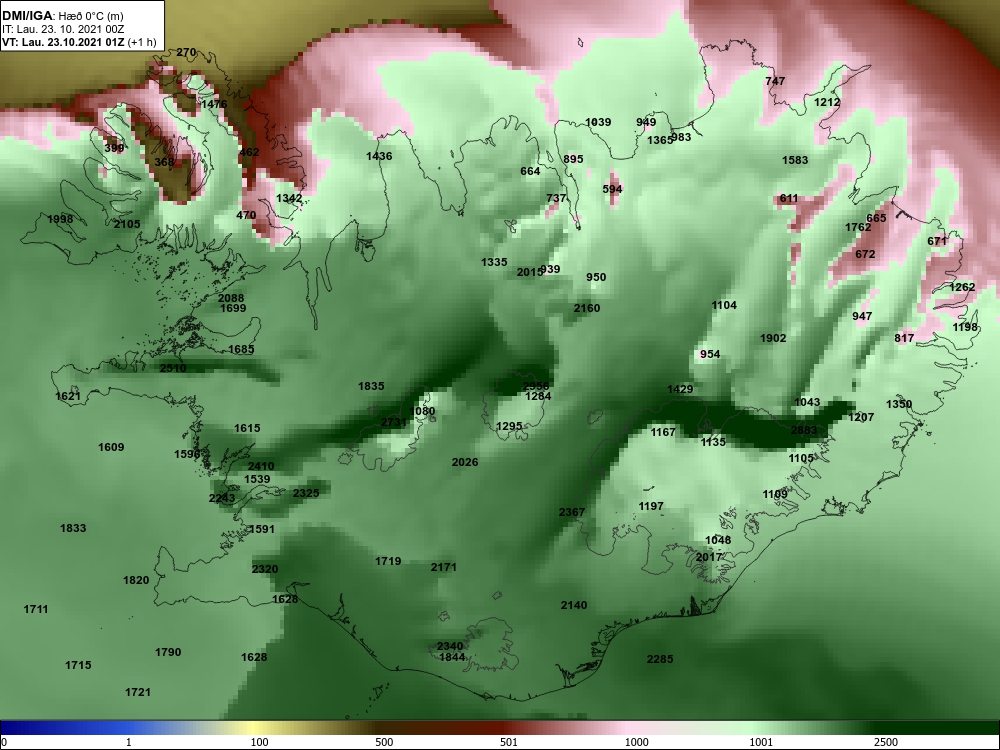Click the map value 1476

[214, 104]
